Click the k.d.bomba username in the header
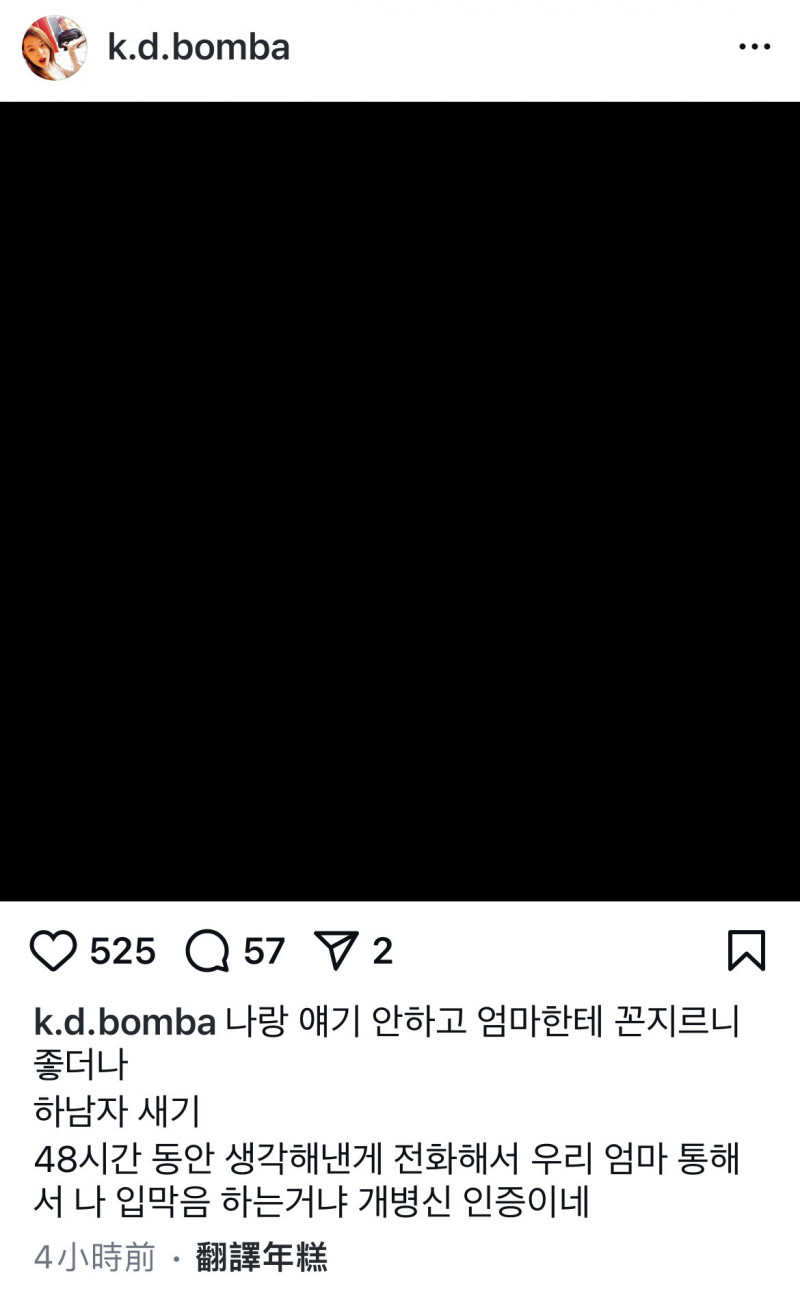 click(x=199, y=47)
